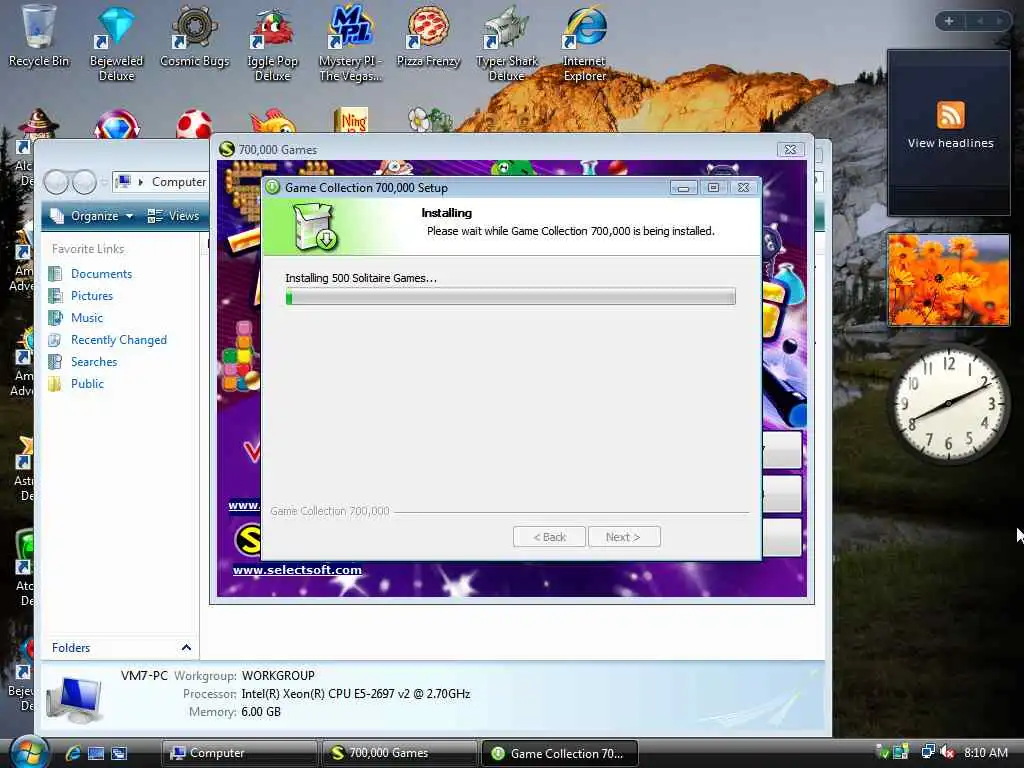1024x768 pixels.
Task: Click Show Desktop quick launch icon
Action: coord(96,753)
